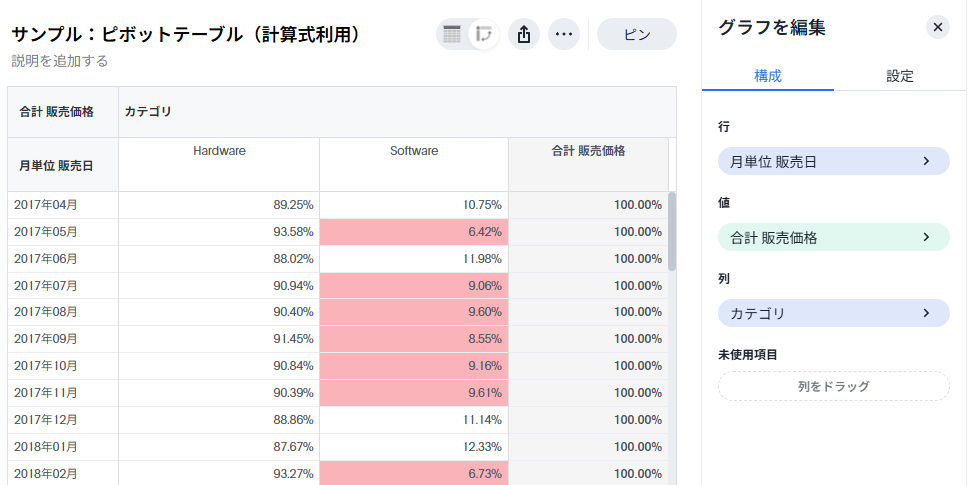Select the 構成 tab
970x485 pixels.
[x=768, y=76]
